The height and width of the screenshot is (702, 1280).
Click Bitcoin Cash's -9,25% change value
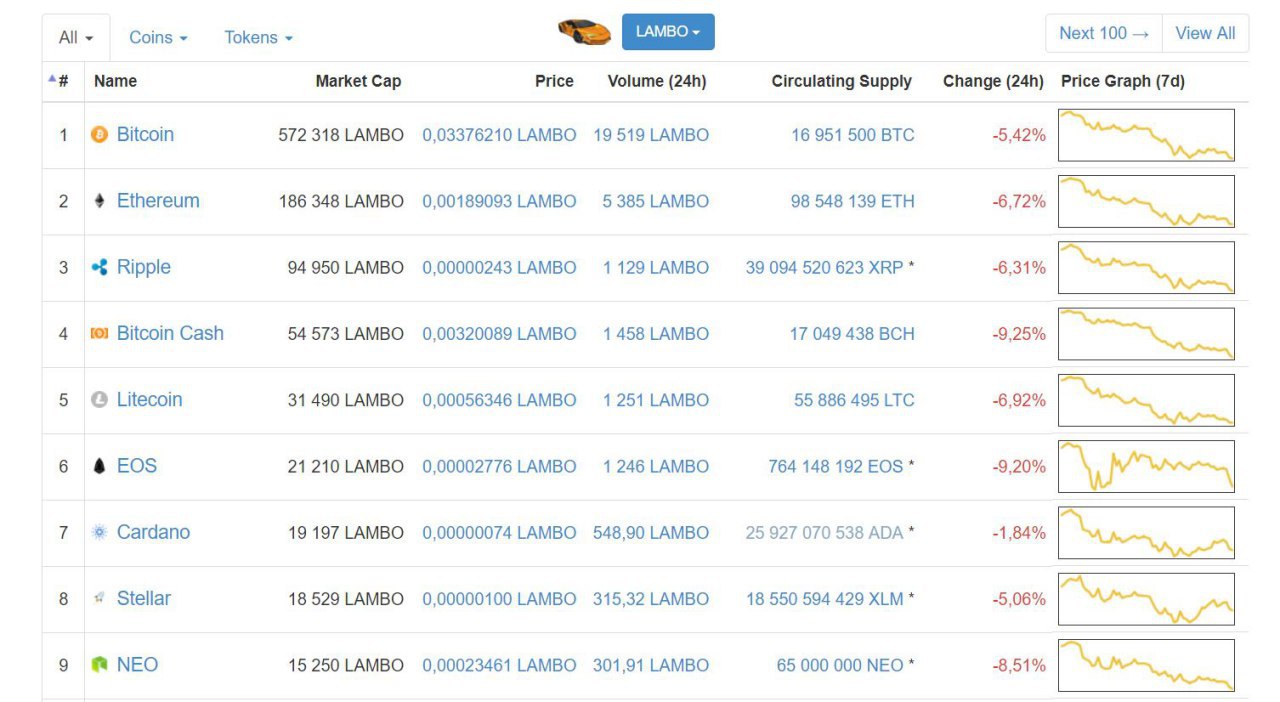coord(1019,334)
